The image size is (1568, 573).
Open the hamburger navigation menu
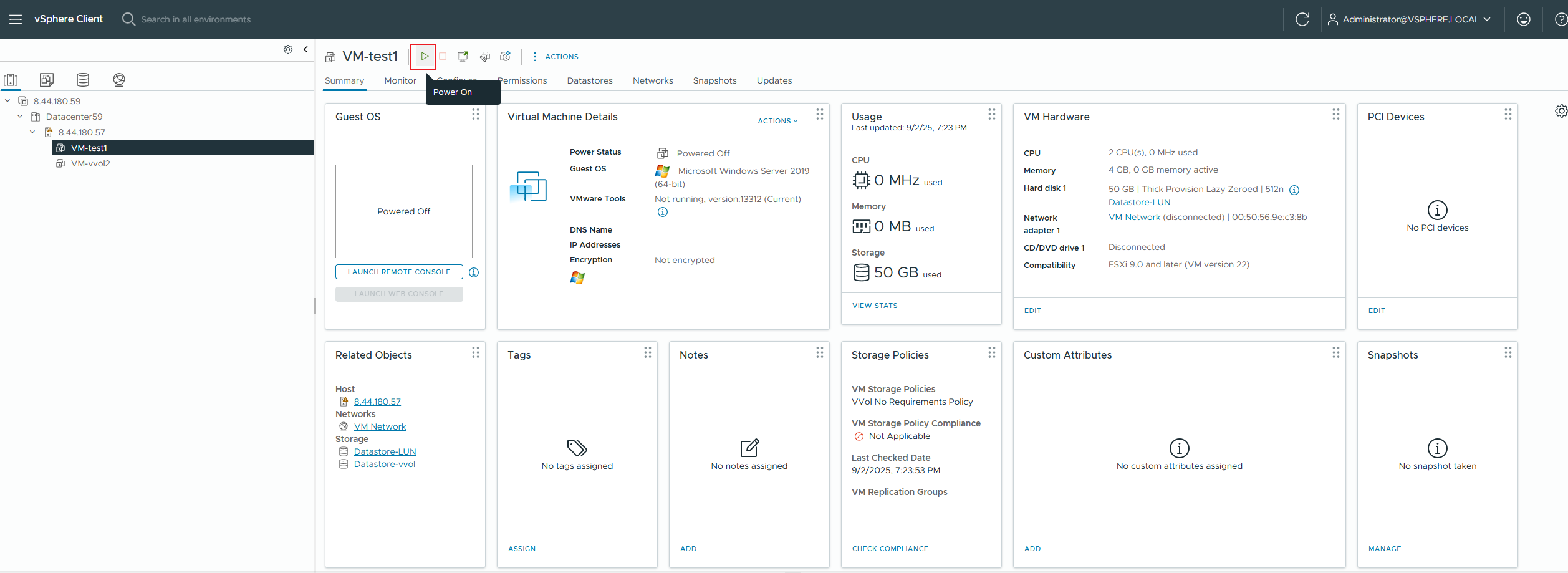pos(16,19)
